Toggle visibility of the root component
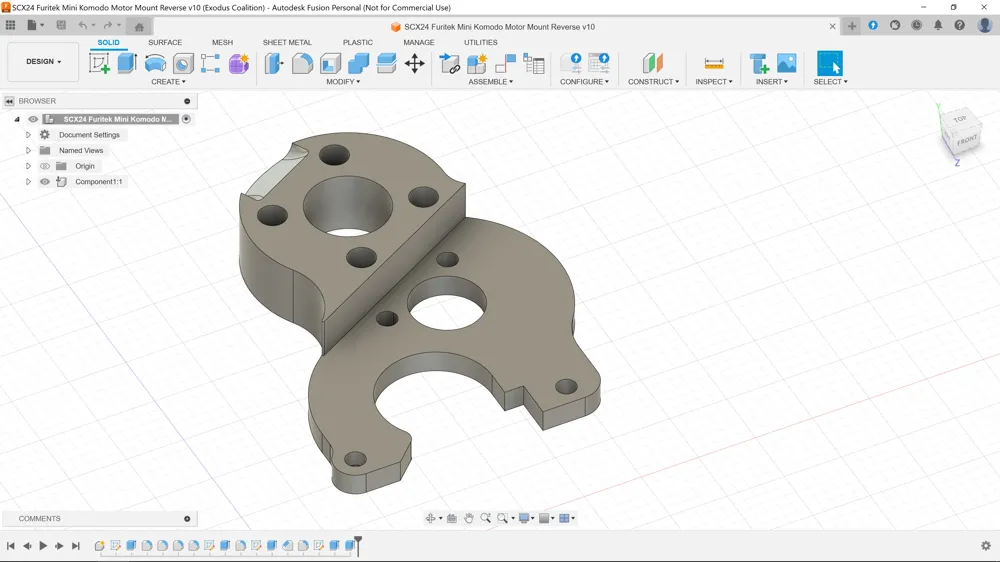This screenshot has height=562, width=1000. [33, 119]
